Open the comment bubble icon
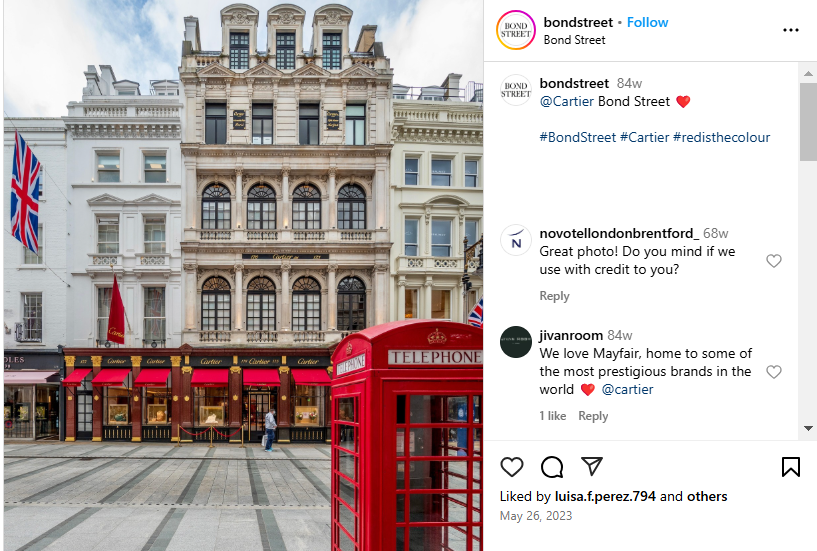 (x=552, y=467)
